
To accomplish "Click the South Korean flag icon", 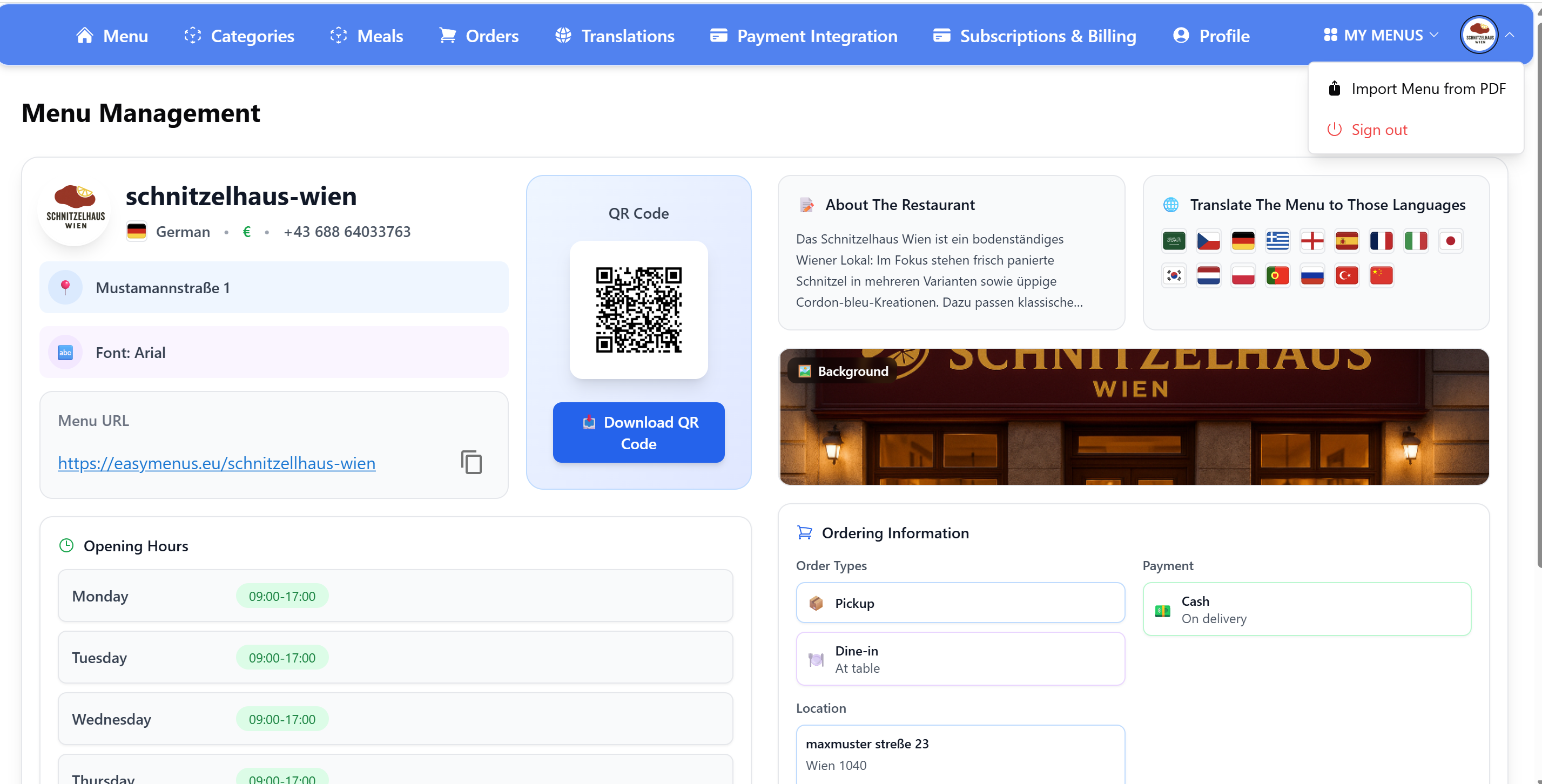I will [1173, 276].
